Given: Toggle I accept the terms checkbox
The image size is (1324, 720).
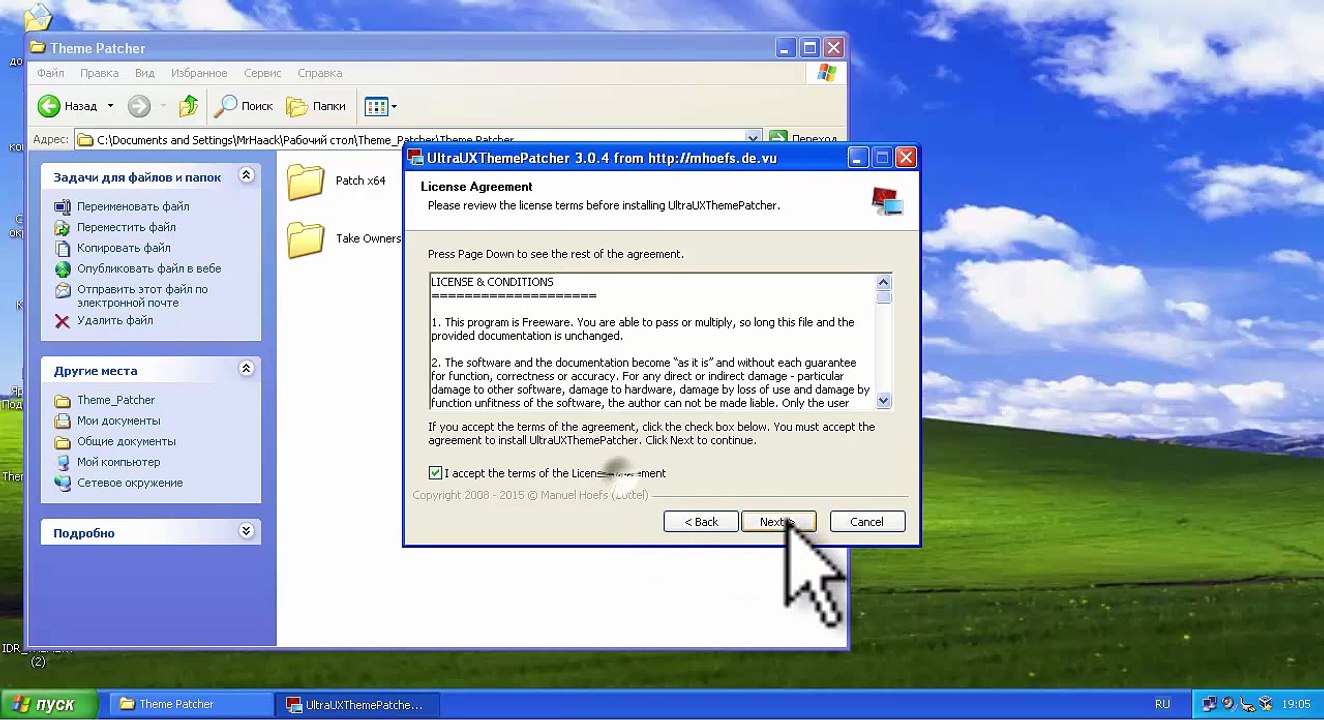Looking at the screenshot, I should (435, 473).
